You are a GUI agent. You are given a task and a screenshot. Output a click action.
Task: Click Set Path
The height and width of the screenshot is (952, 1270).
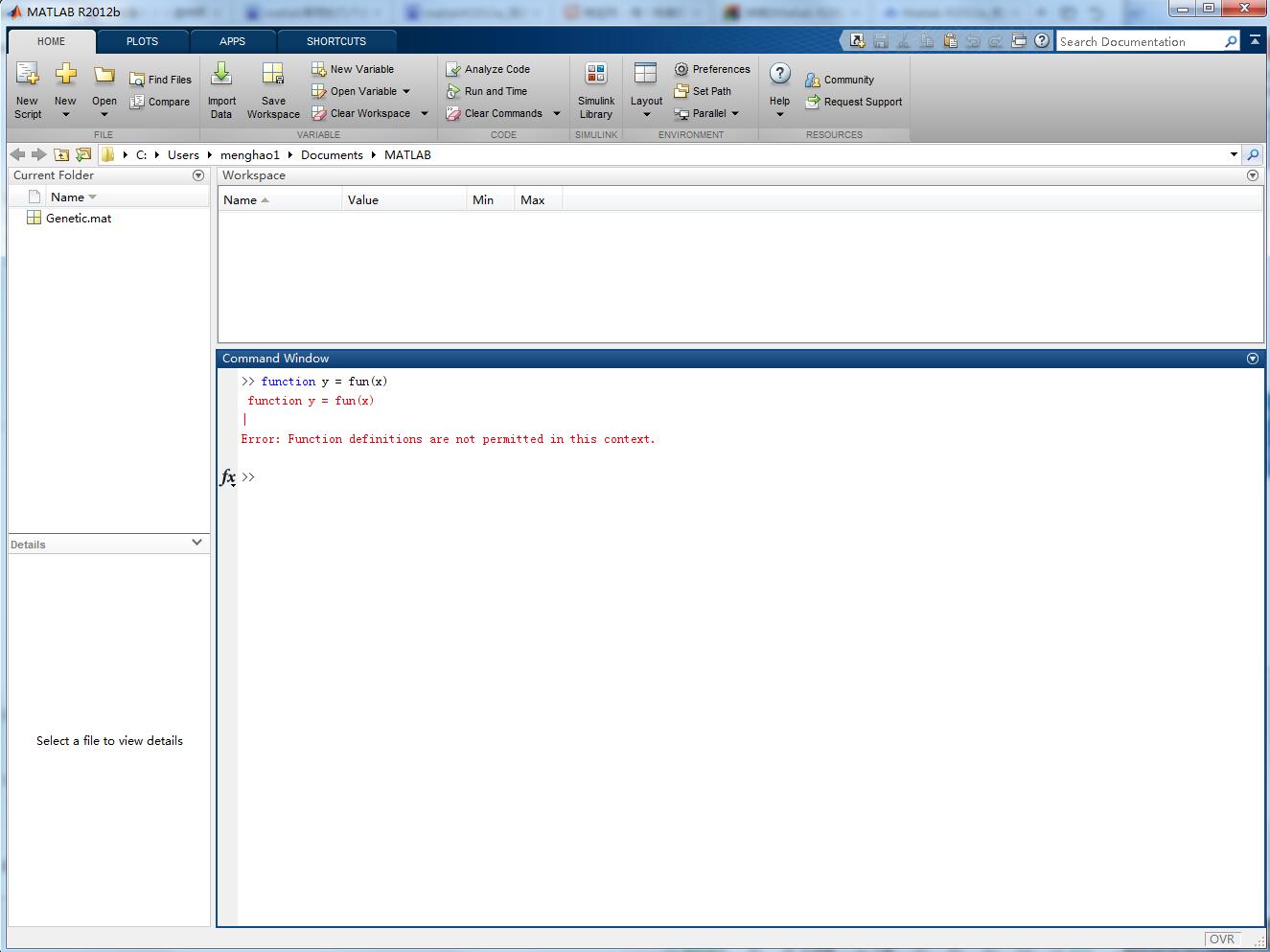tap(703, 91)
